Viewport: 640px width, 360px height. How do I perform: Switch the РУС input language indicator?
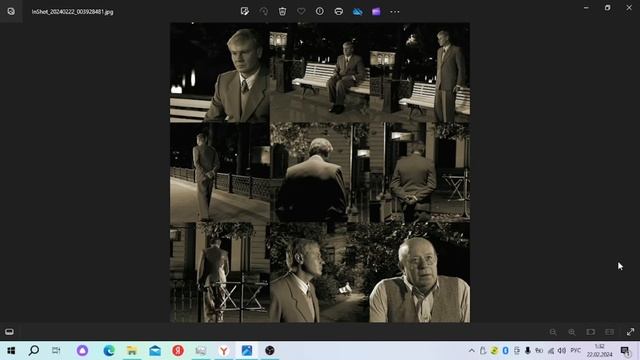[576, 351]
